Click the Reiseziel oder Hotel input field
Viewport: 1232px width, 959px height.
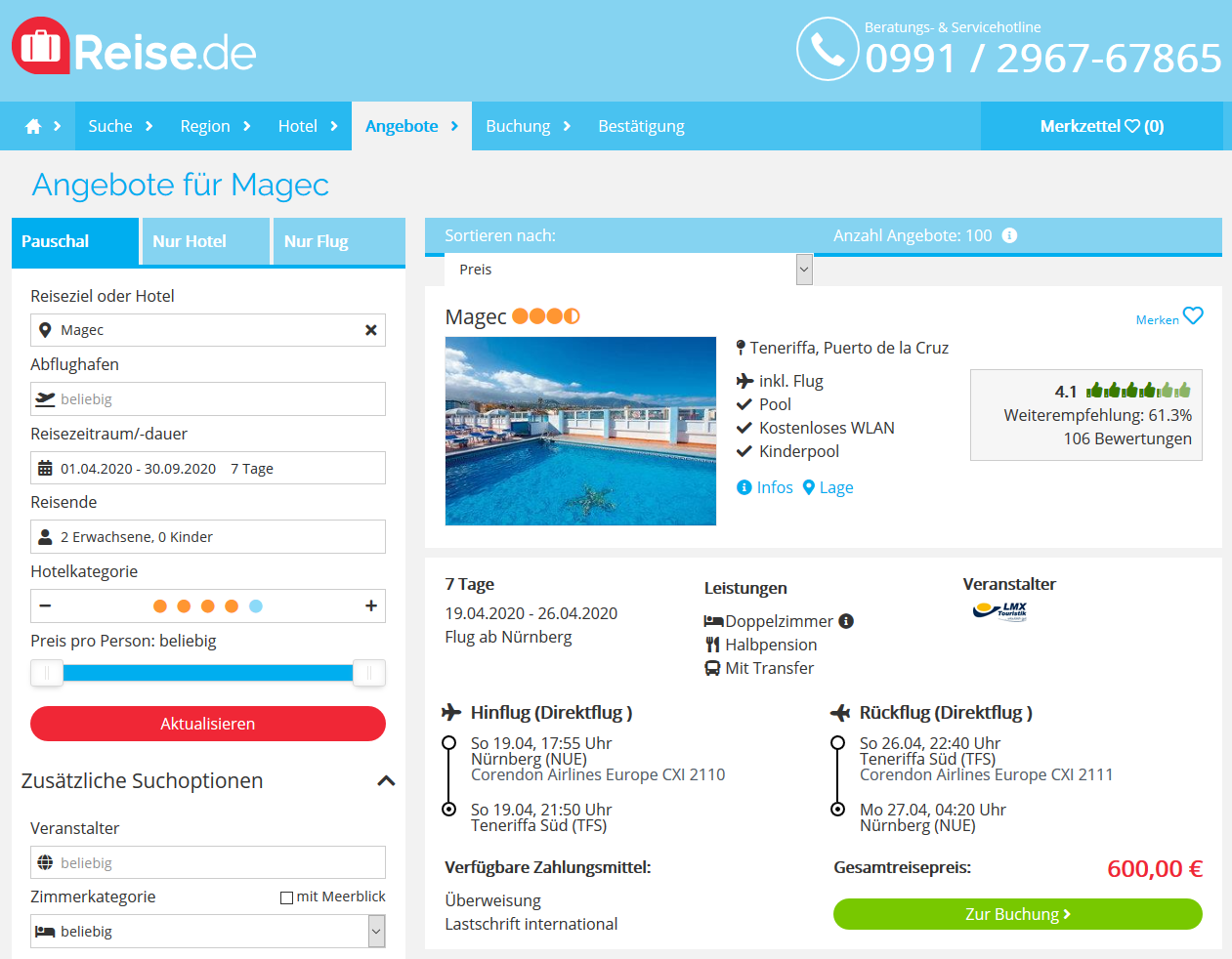point(208,330)
